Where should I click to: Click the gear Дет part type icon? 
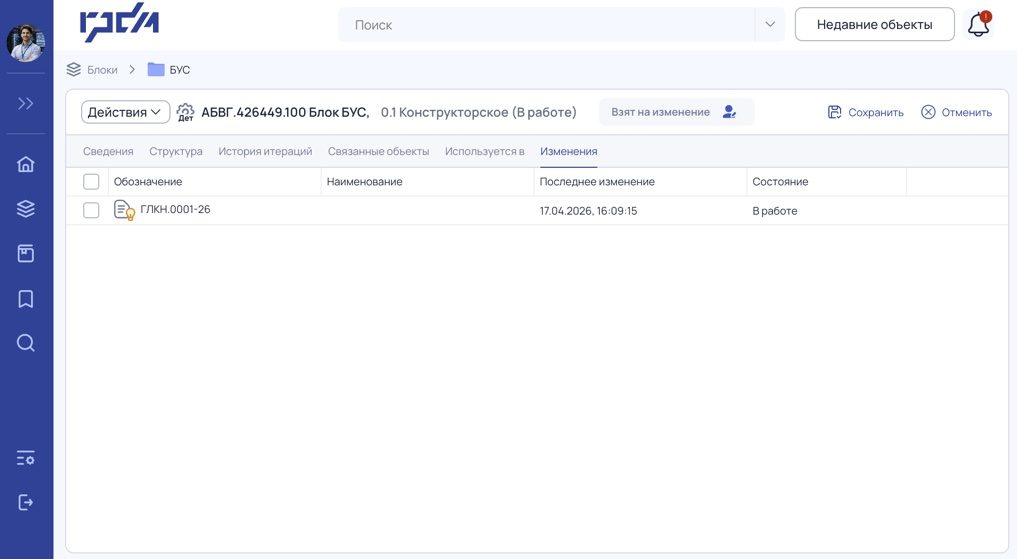click(185, 112)
